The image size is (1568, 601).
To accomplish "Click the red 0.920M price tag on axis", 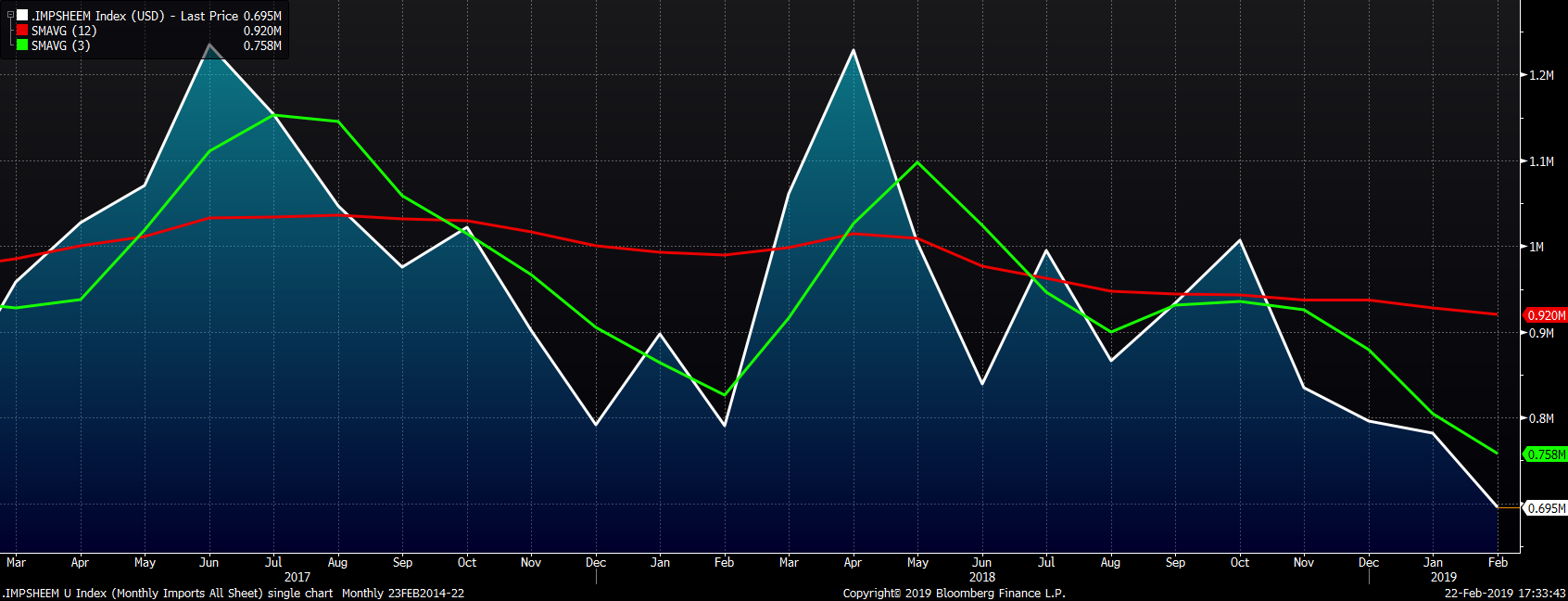I will click(x=1546, y=315).
